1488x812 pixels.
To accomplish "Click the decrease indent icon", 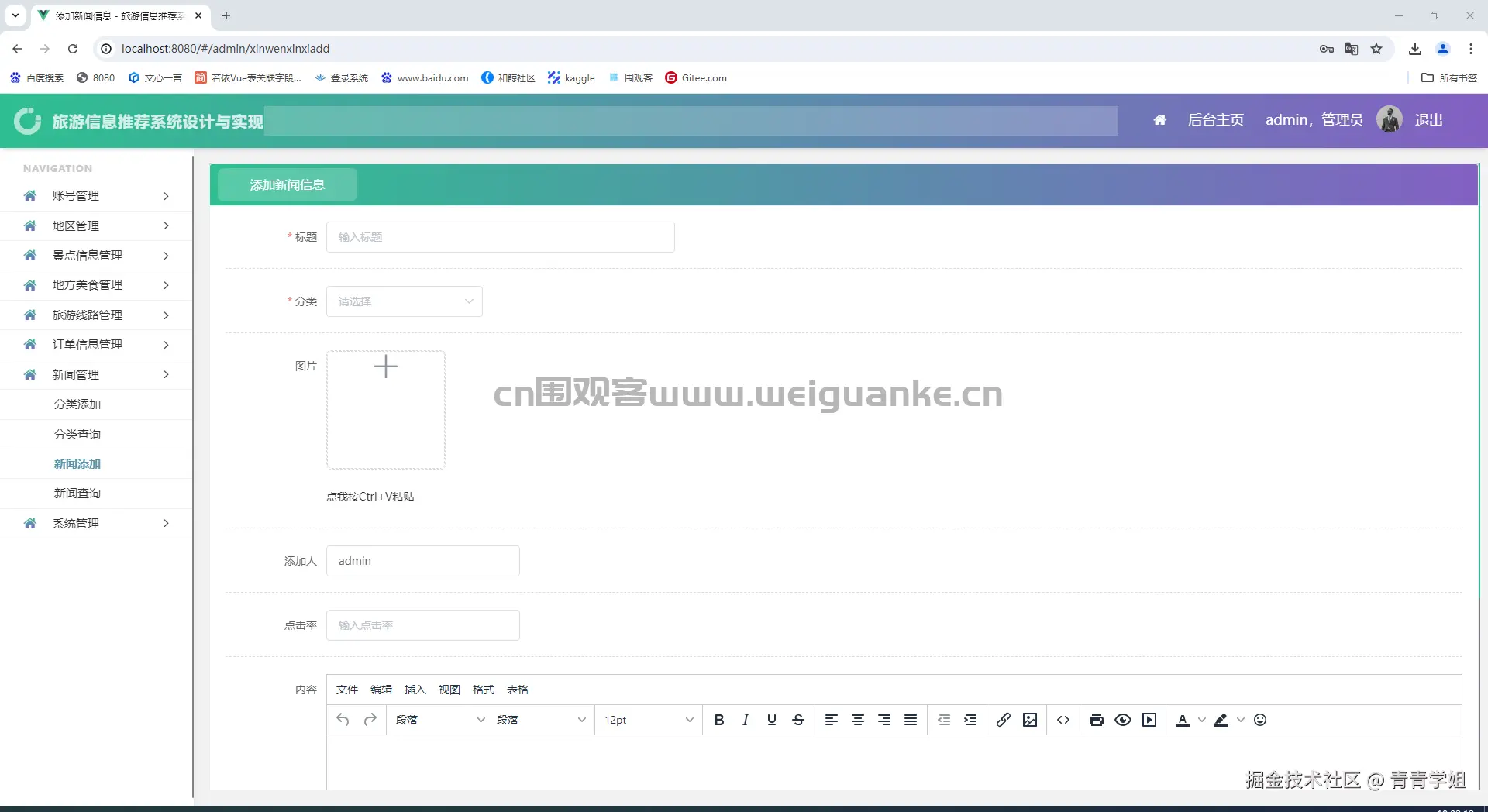I will [x=944, y=720].
